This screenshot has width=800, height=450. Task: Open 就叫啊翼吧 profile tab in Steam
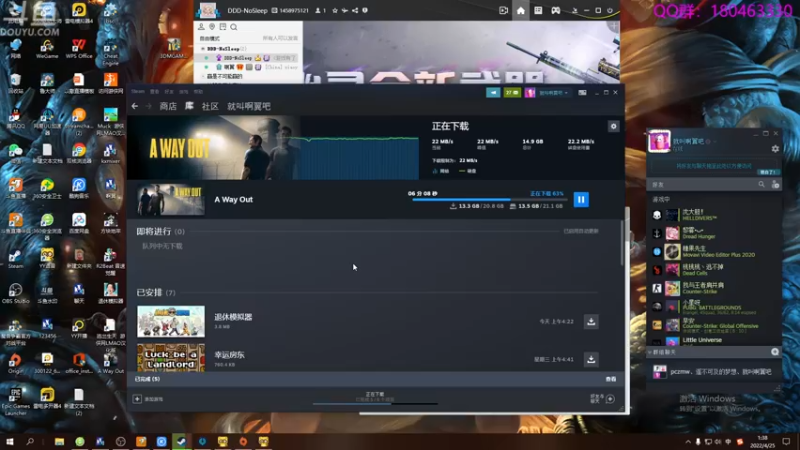[x=249, y=106]
